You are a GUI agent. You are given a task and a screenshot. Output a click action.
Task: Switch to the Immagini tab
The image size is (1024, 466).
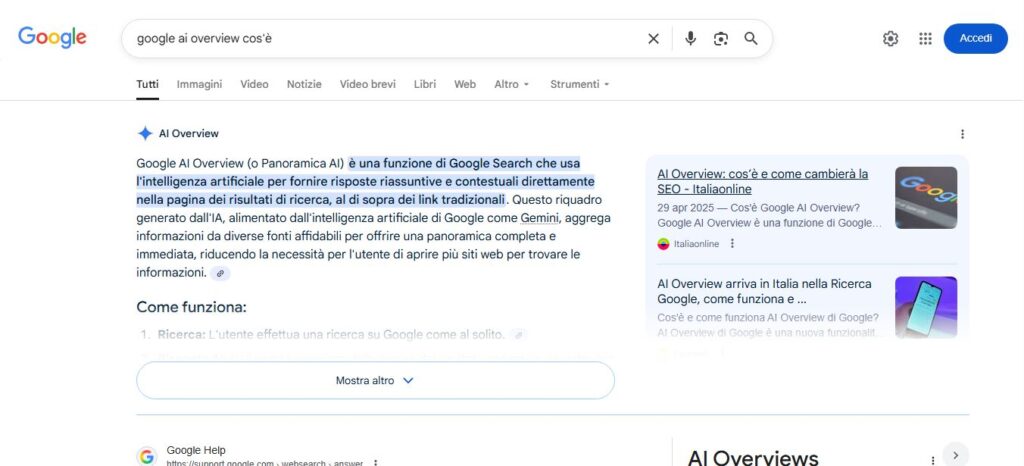click(x=199, y=84)
